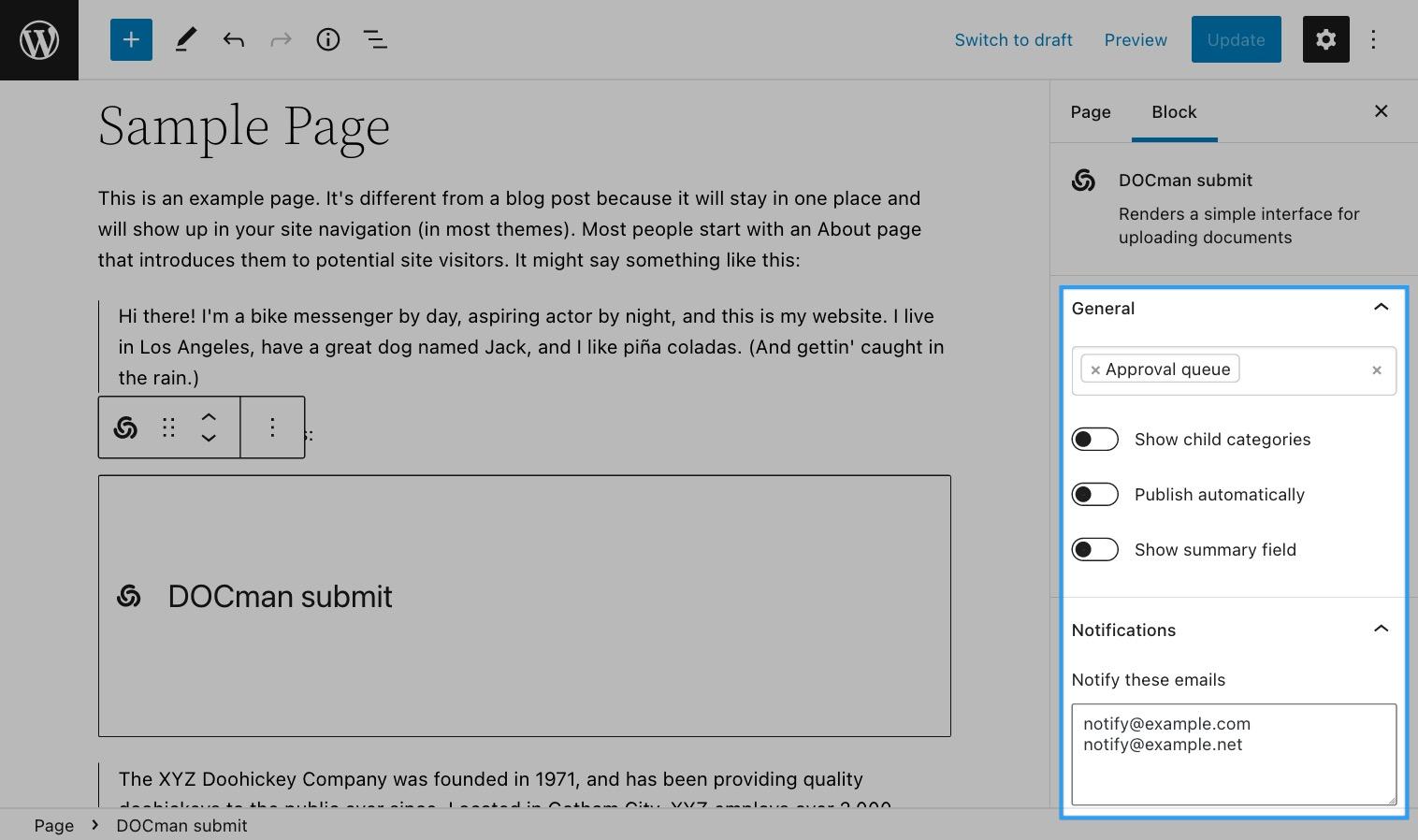Open the List View outline icon

[375, 39]
